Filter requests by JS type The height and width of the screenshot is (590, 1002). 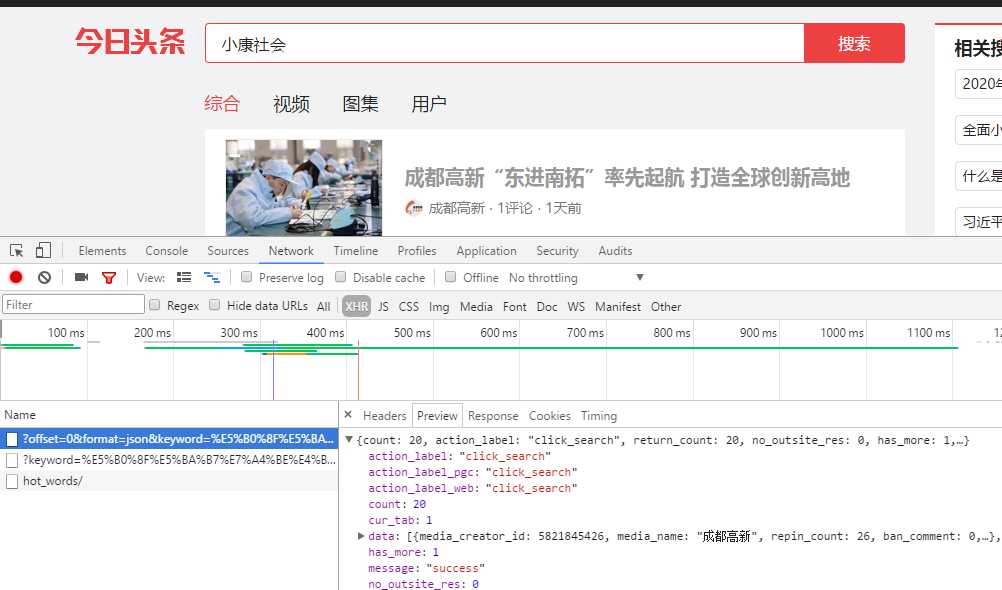click(x=383, y=306)
